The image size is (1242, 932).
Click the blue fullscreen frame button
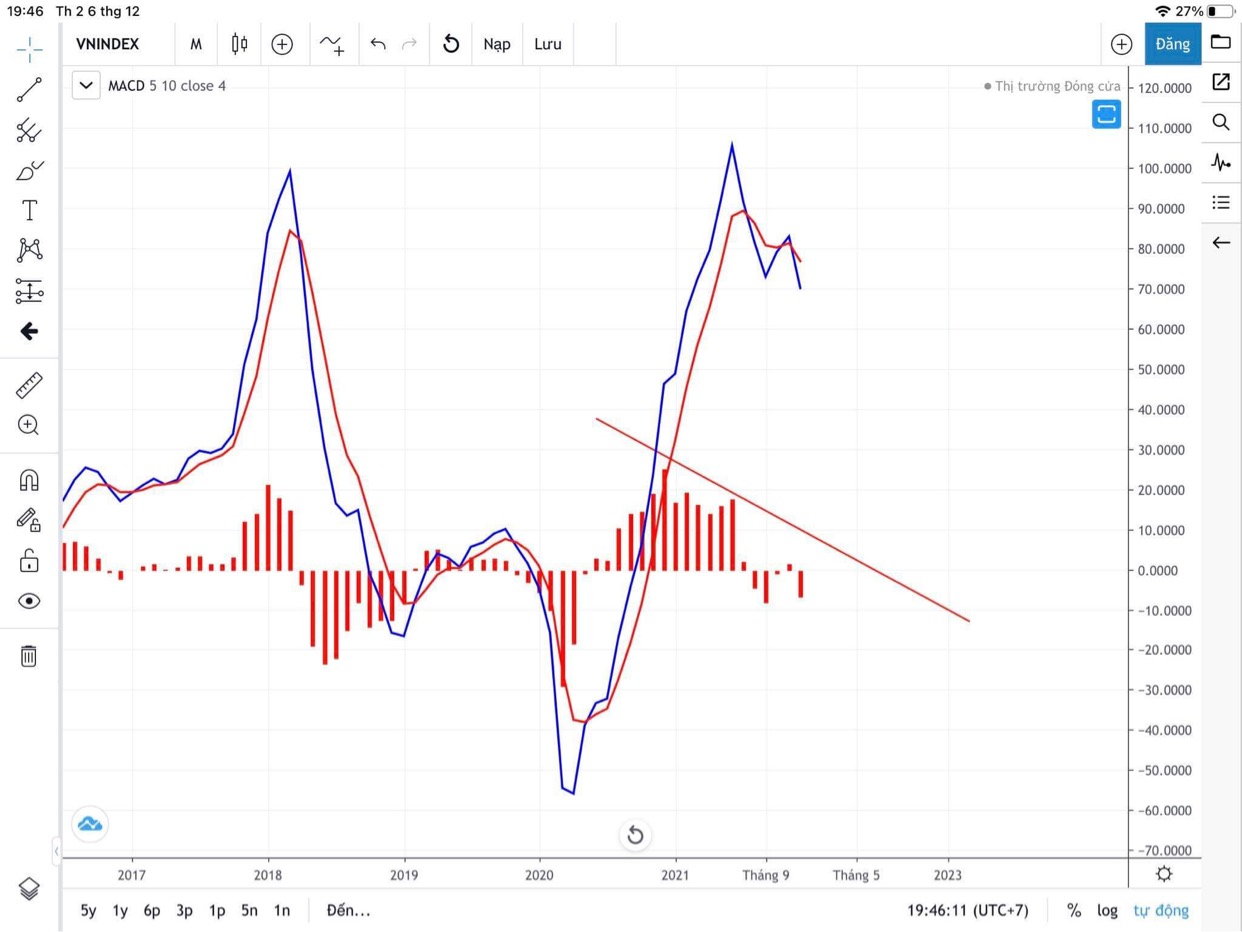[1106, 114]
